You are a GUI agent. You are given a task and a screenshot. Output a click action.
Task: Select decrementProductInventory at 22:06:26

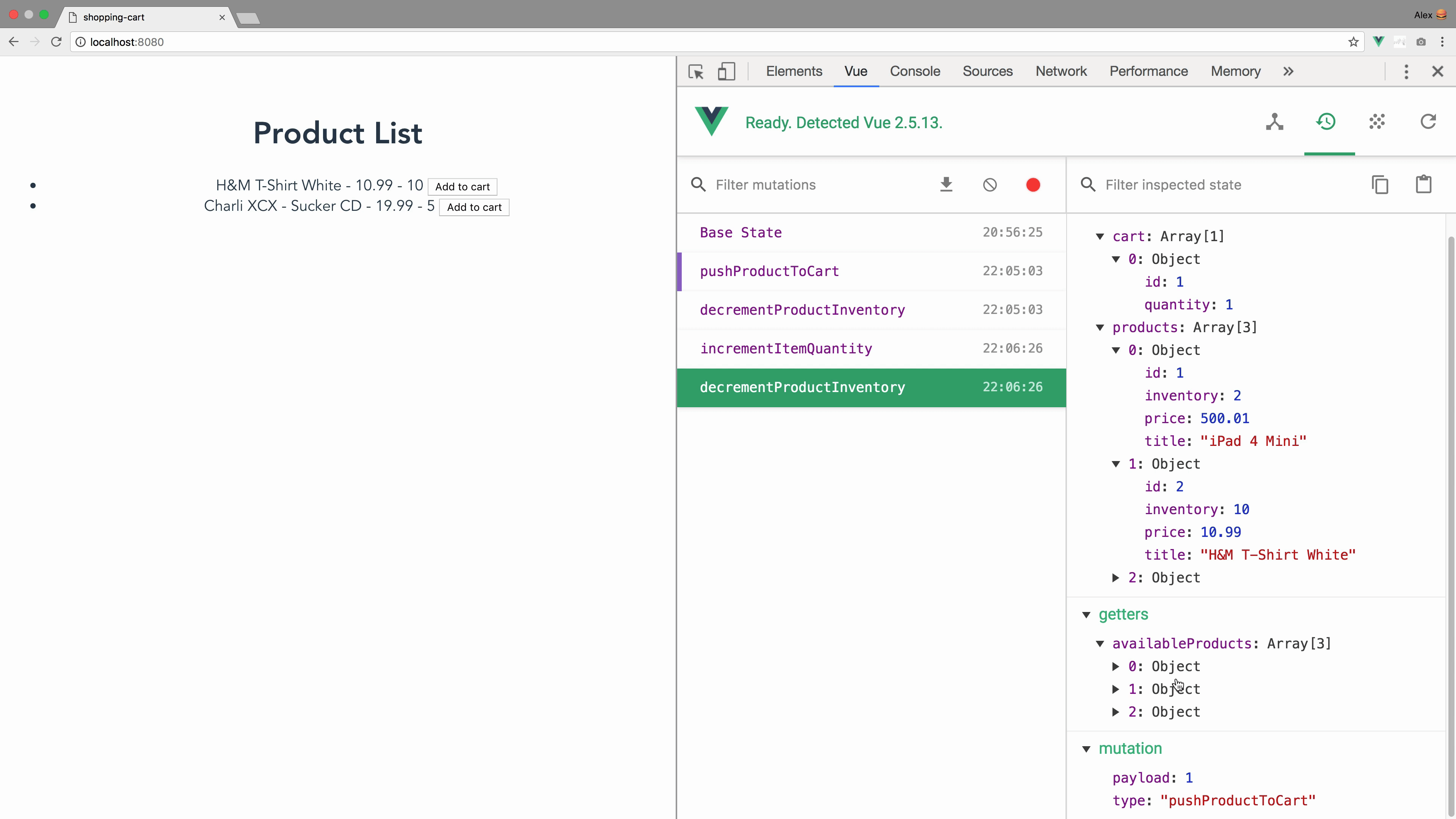click(871, 387)
